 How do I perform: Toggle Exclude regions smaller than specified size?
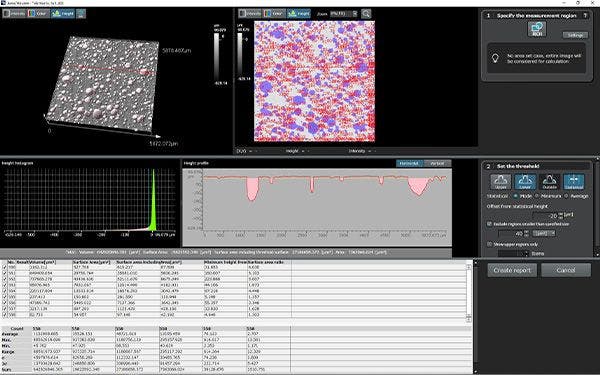(x=489, y=224)
